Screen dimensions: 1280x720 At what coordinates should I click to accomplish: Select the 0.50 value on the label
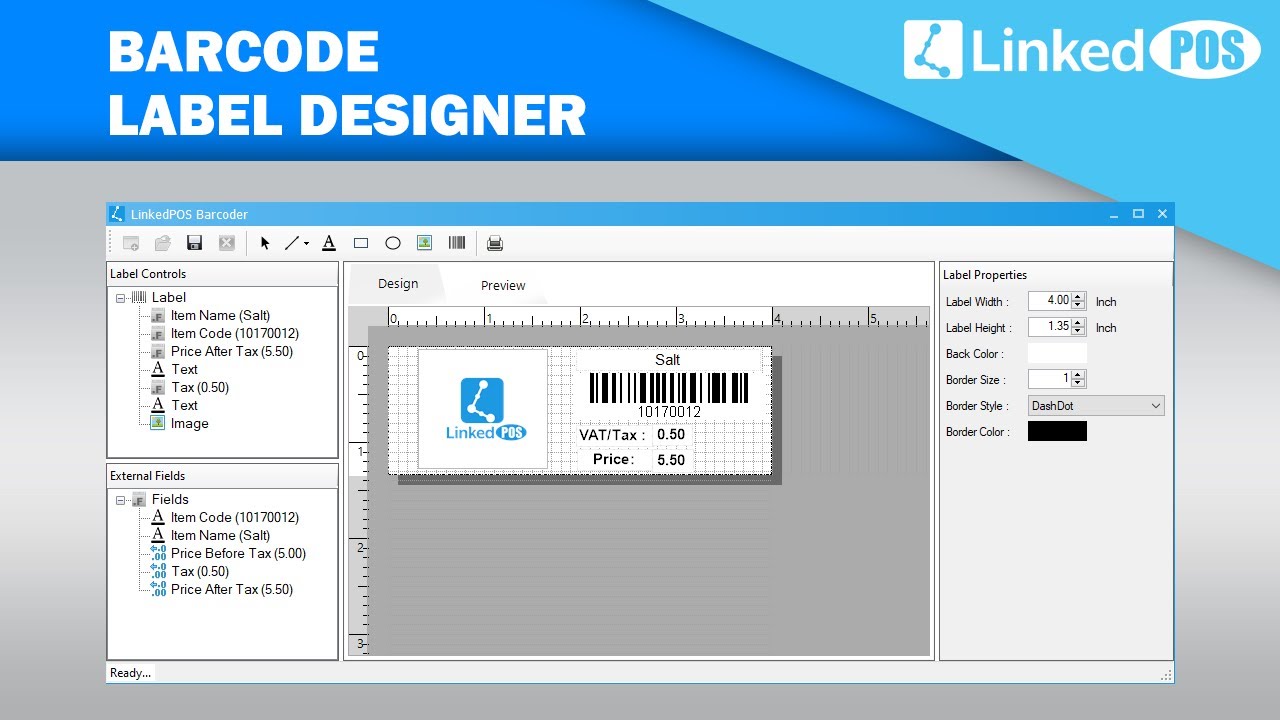tap(671, 435)
